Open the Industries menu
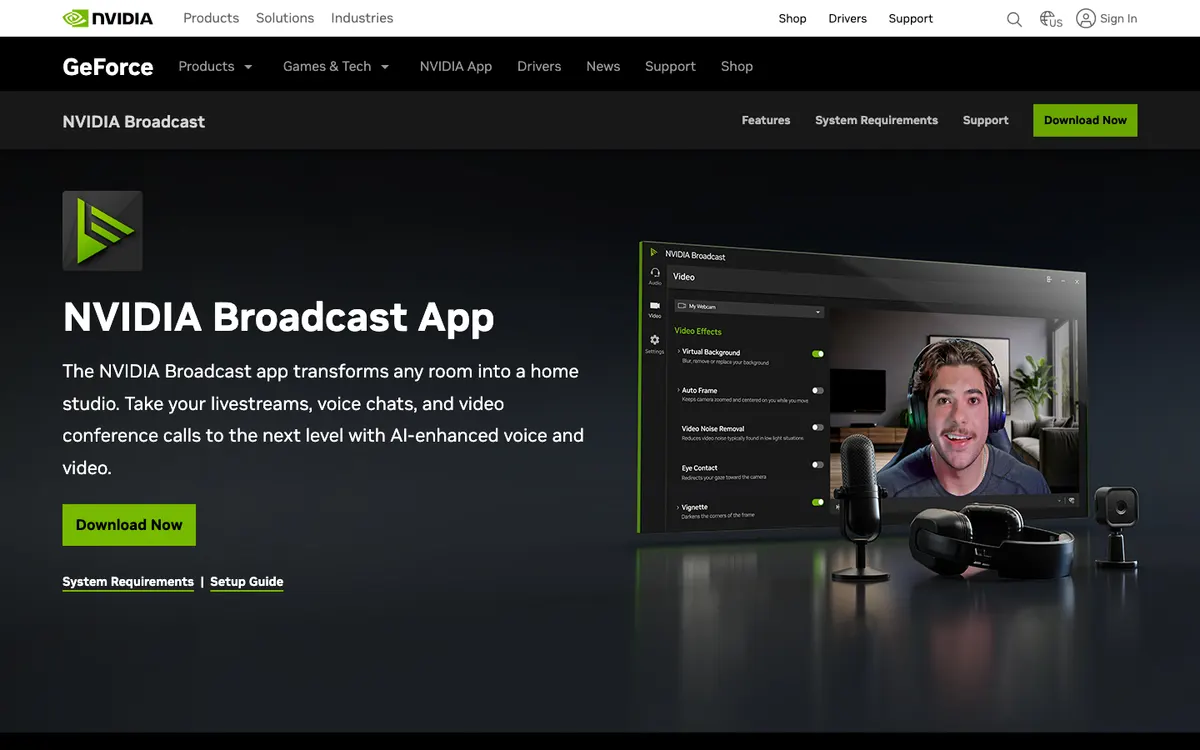This screenshot has width=1200, height=750. [362, 18]
